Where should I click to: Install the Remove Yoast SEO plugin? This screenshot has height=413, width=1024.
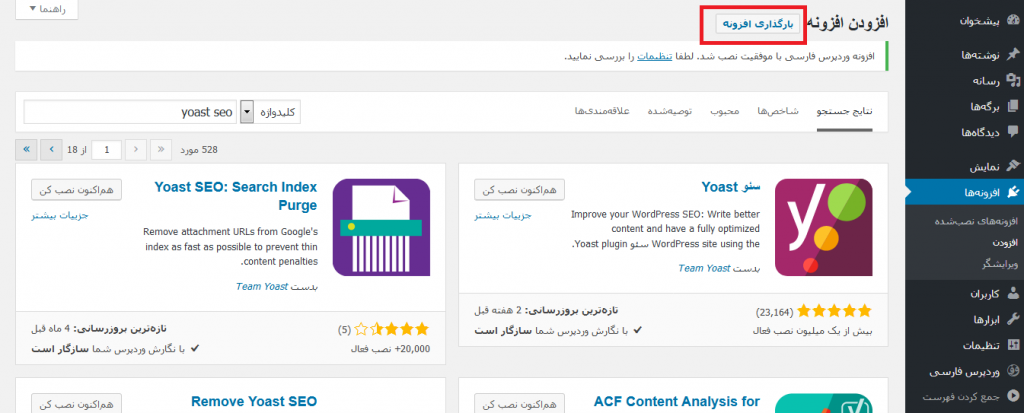pos(76,404)
